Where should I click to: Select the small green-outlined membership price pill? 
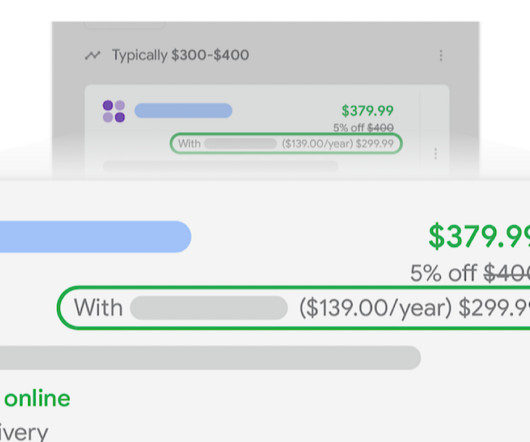point(286,143)
